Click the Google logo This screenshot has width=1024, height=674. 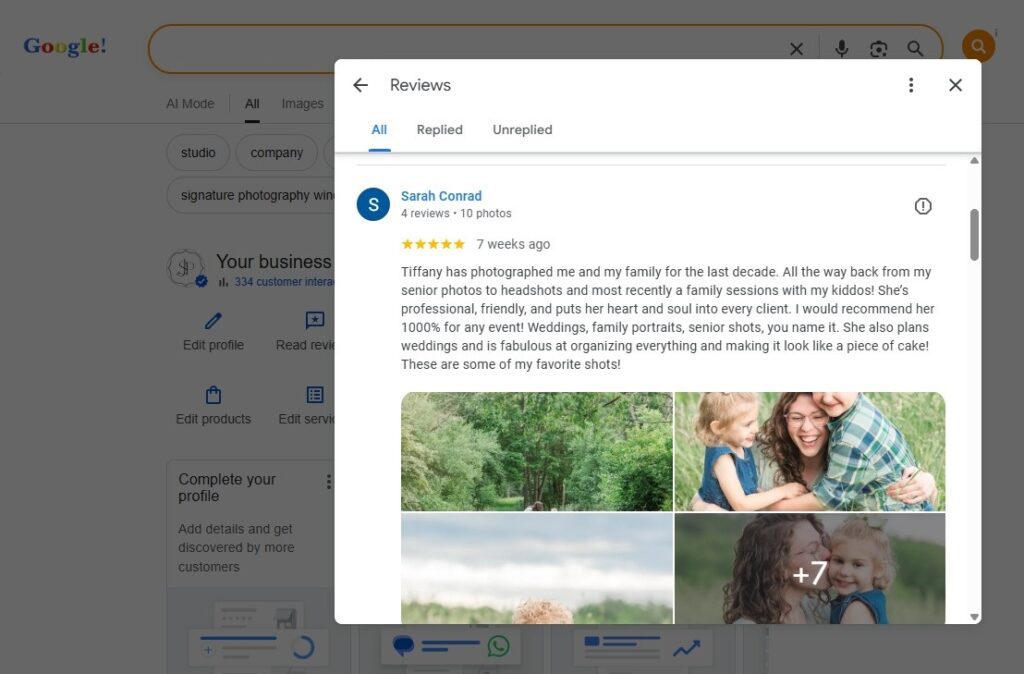(x=65, y=46)
